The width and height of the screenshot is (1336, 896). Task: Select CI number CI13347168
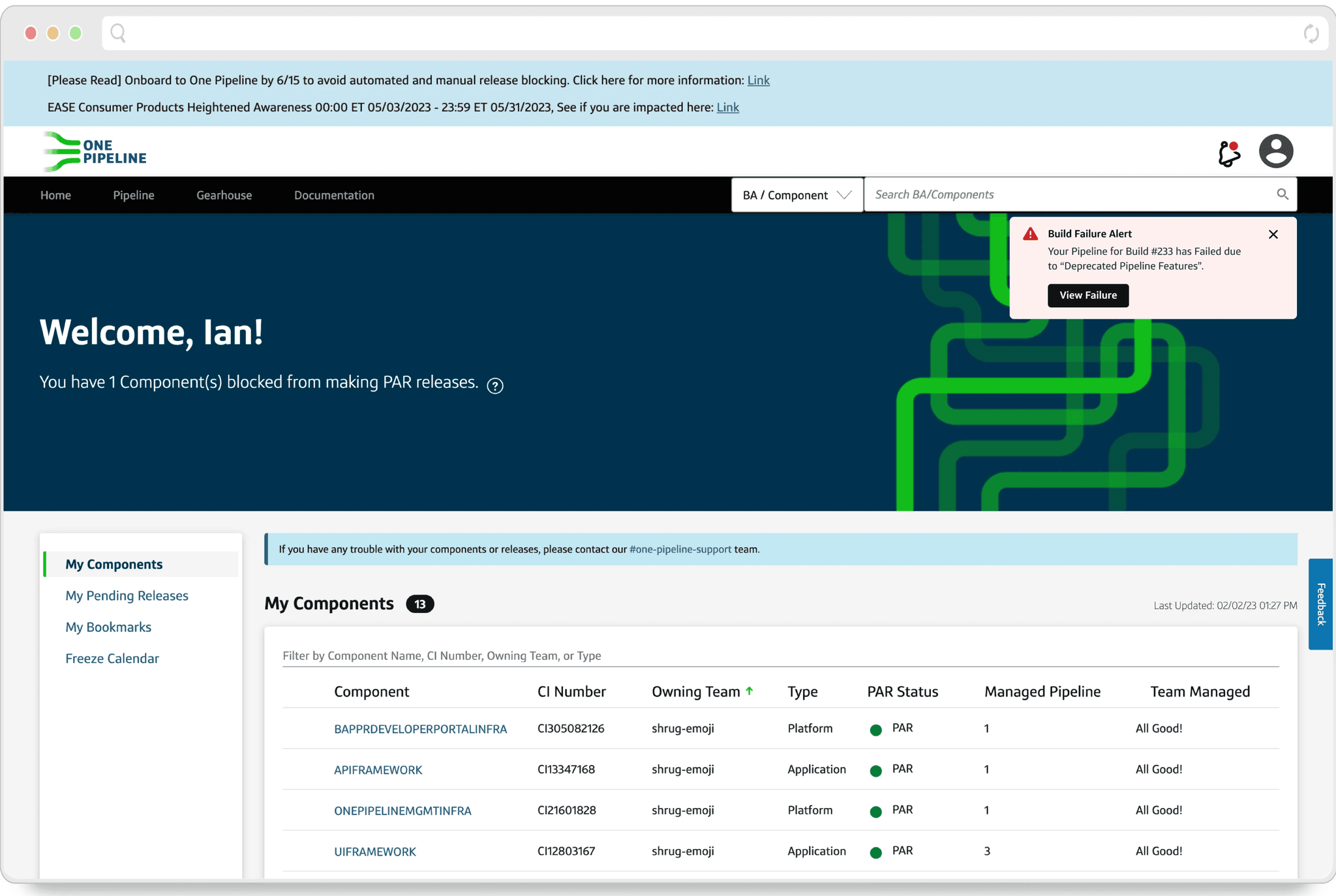(566, 769)
